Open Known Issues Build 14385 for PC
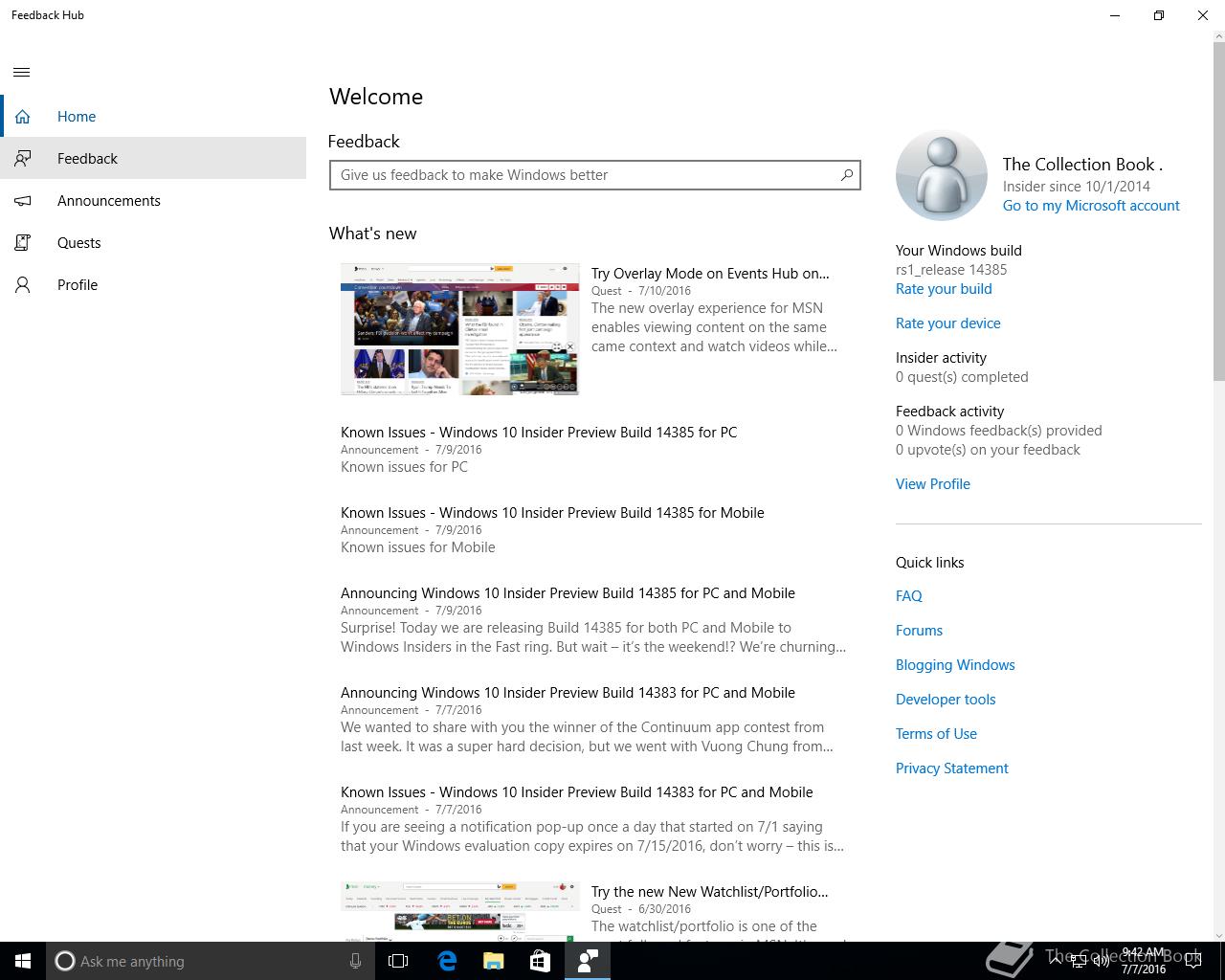1225x980 pixels. [x=539, y=433]
